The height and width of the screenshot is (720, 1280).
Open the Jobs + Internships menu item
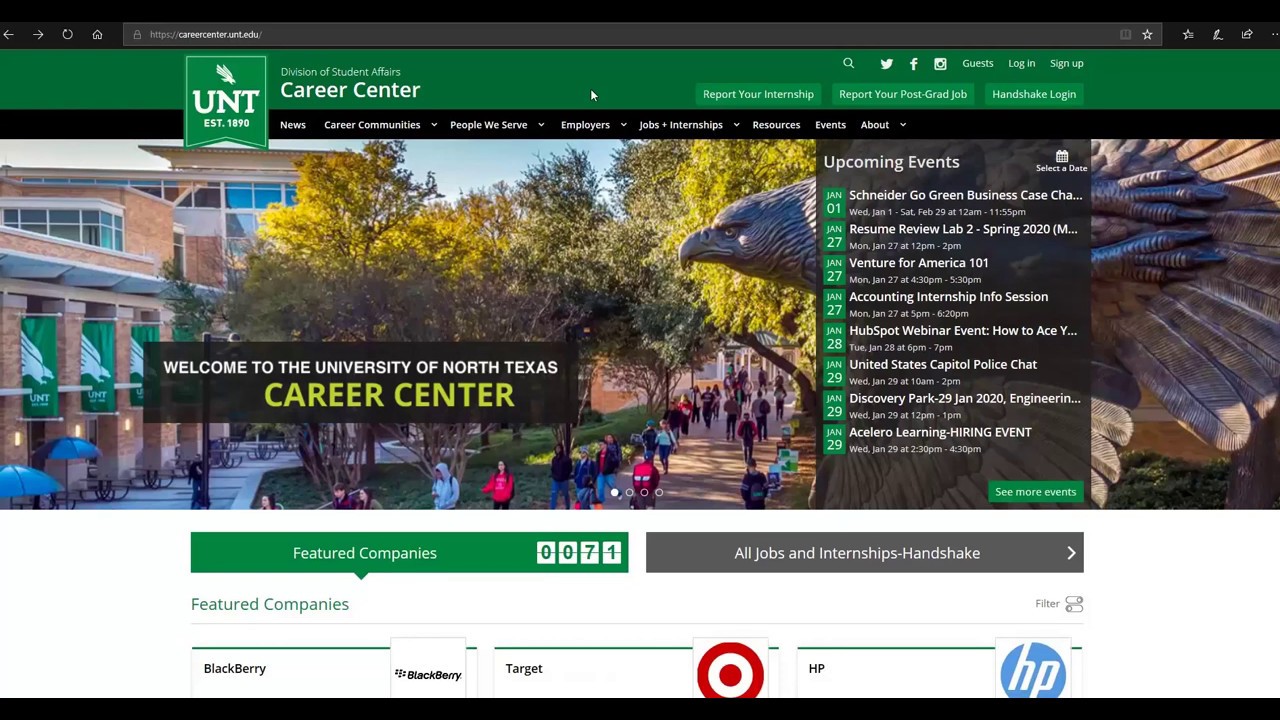tap(681, 125)
